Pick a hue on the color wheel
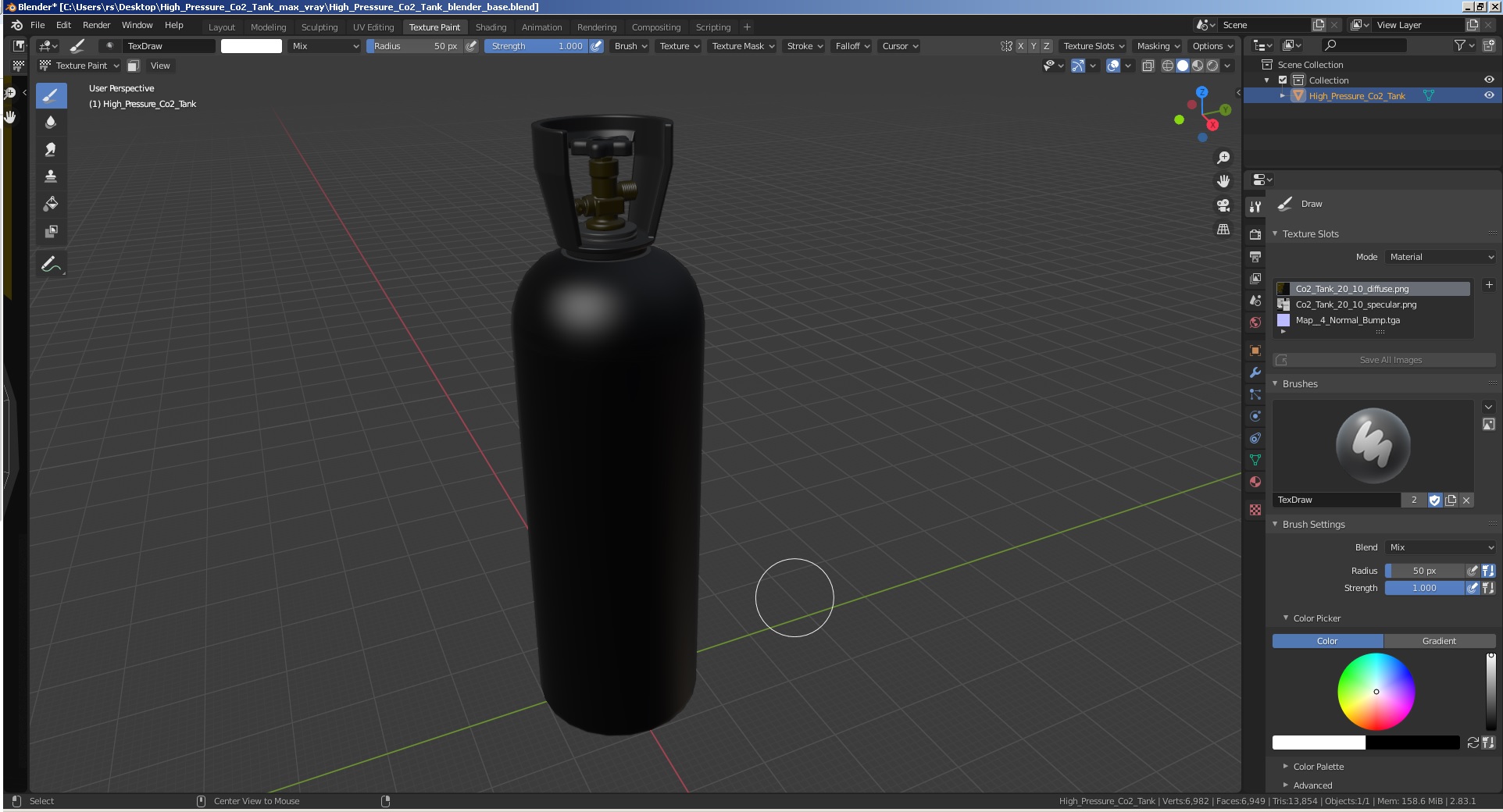Viewport: 1503px width, 812px height. 1376,692
